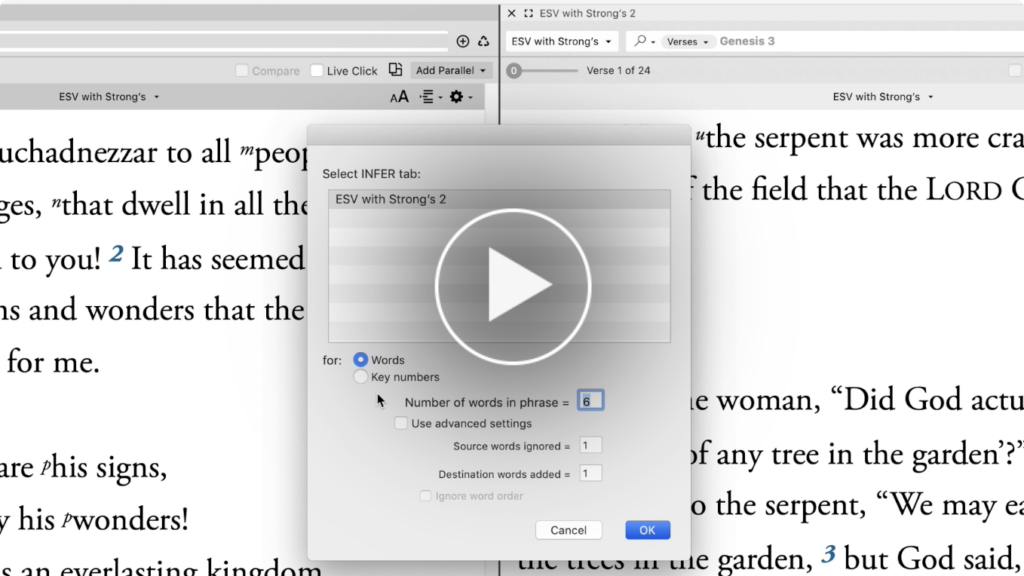Click the word 'wonders!' in left pane
This screenshot has height=576, width=1024.
(131, 520)
